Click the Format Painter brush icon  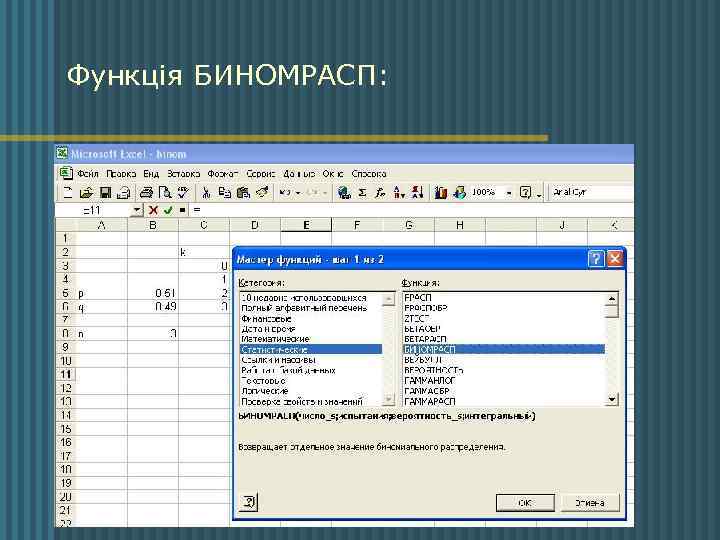click(262, 192)
